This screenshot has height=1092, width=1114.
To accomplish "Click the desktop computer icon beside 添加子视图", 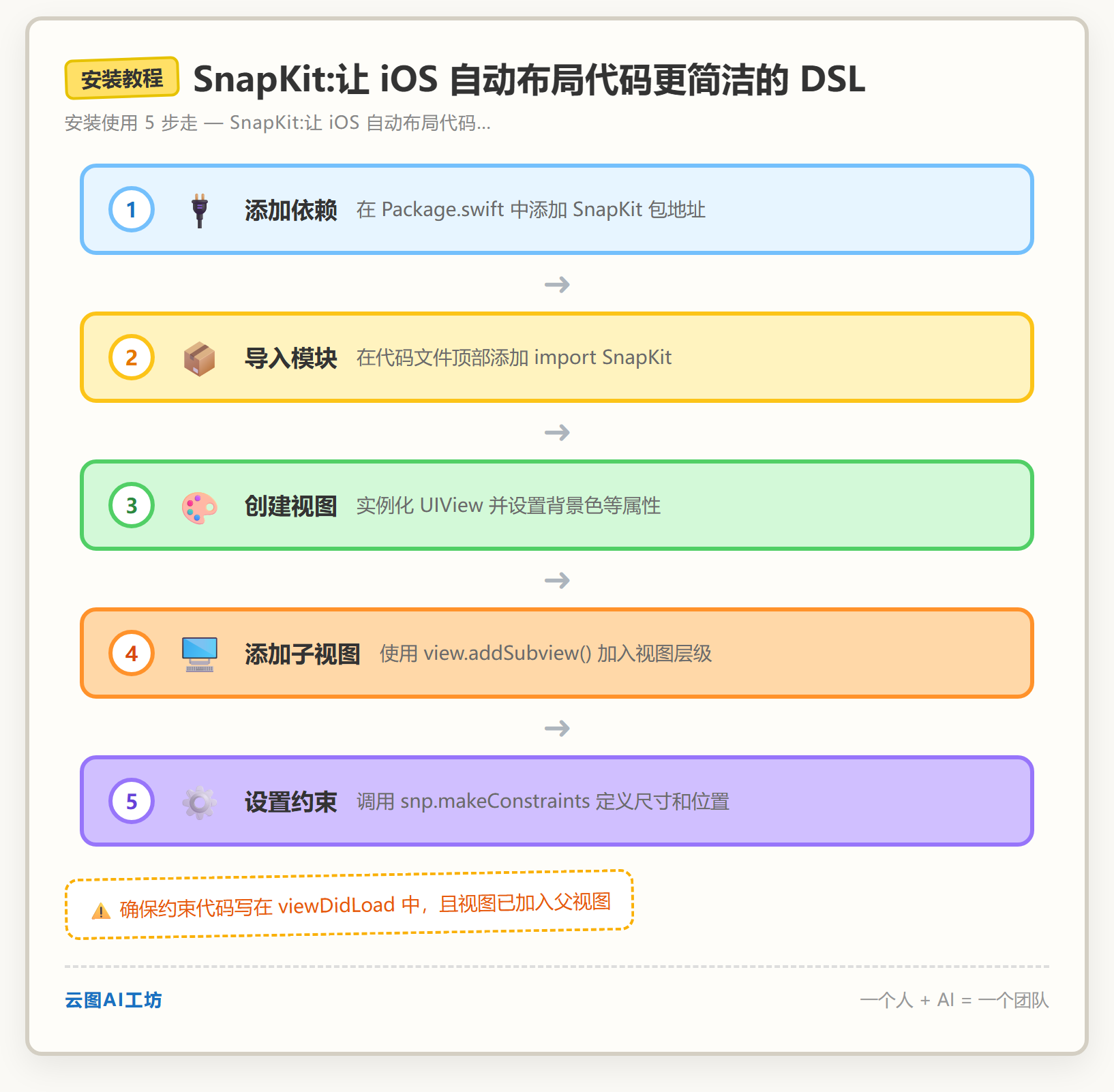I will 199,654.
